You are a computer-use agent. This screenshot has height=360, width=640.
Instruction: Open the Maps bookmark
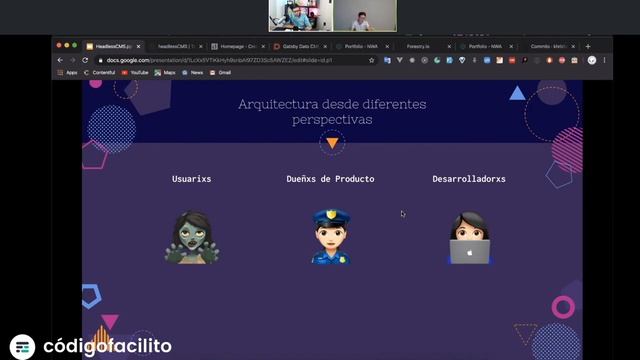tap(165, 73)
